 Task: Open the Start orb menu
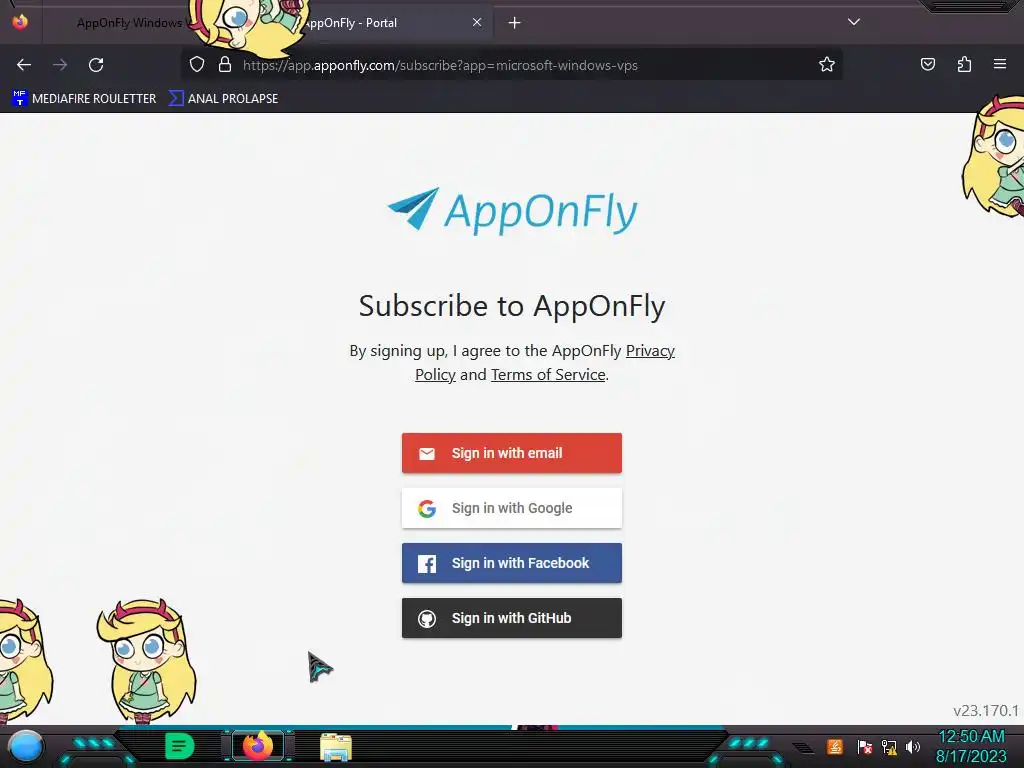(x=26, y=746)
